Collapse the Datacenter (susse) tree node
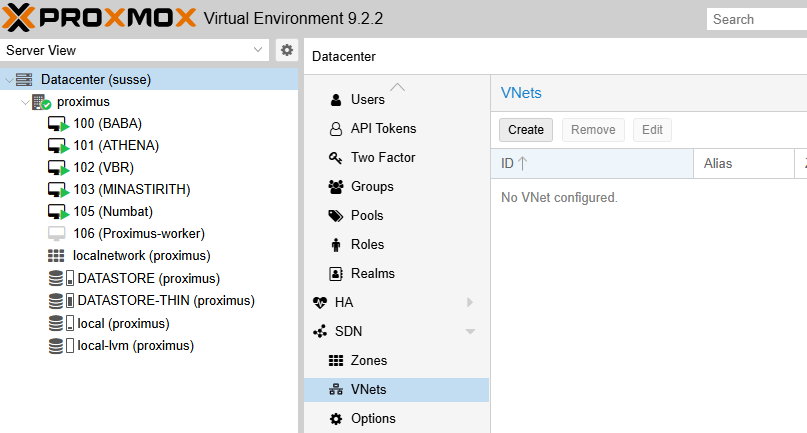 pyautogui.click(x=9, y=80)
